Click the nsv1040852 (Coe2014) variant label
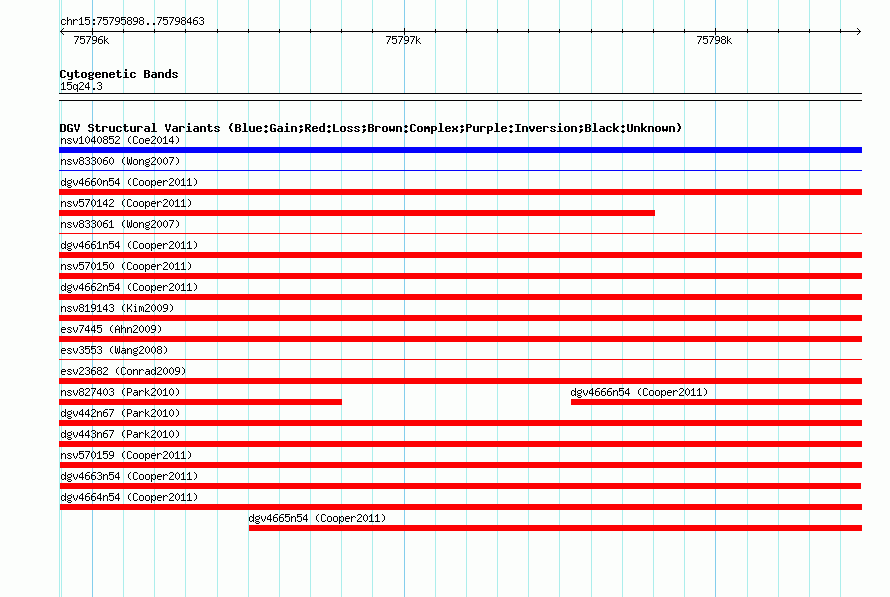 [120, 140]
